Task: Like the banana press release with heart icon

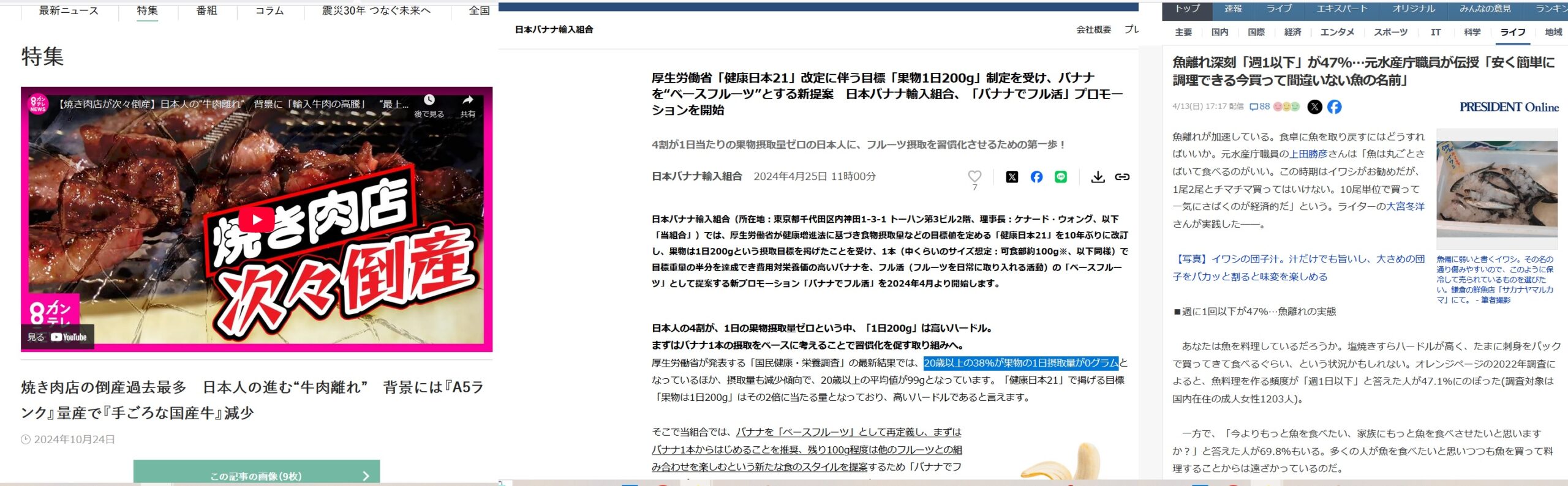Action: tap(974, 176)
